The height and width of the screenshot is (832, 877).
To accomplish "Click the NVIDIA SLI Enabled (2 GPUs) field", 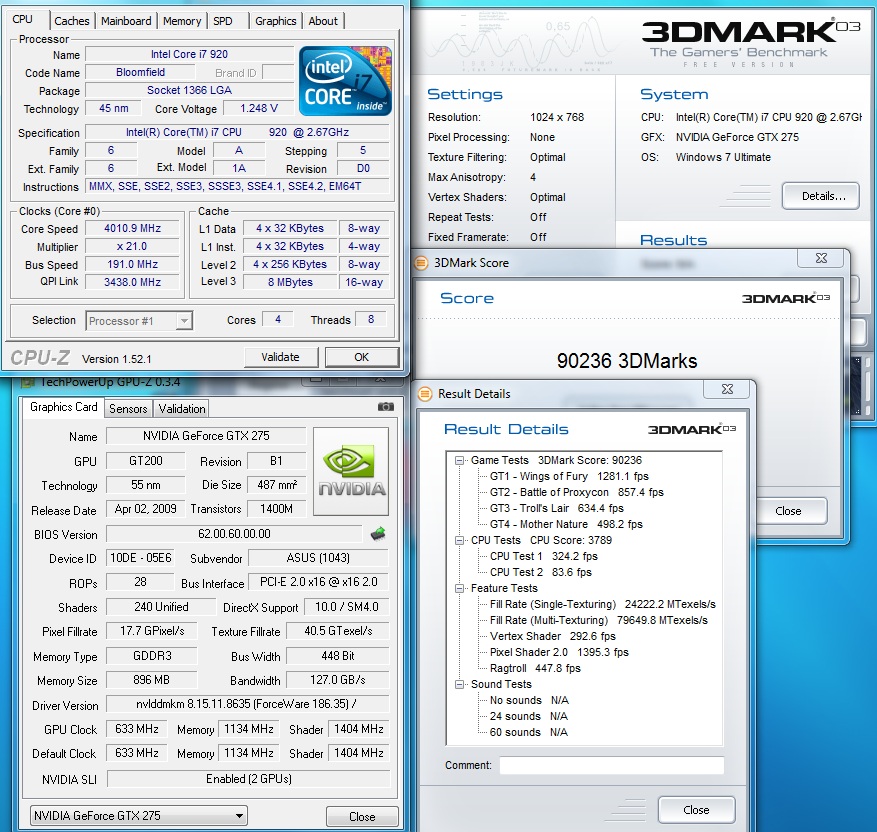I will pos(248,779).
